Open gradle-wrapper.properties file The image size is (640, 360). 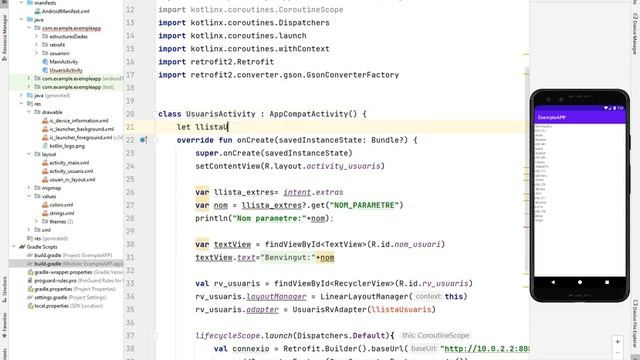coord(75,272)
